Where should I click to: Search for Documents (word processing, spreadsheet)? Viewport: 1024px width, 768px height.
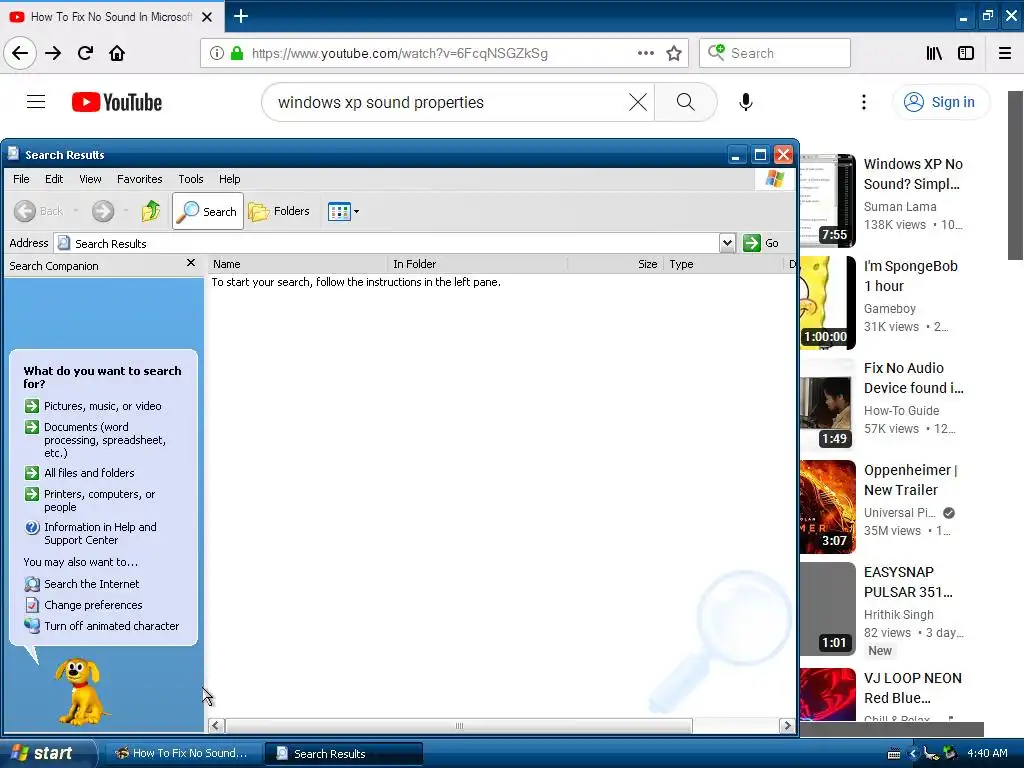pos(104,440)
